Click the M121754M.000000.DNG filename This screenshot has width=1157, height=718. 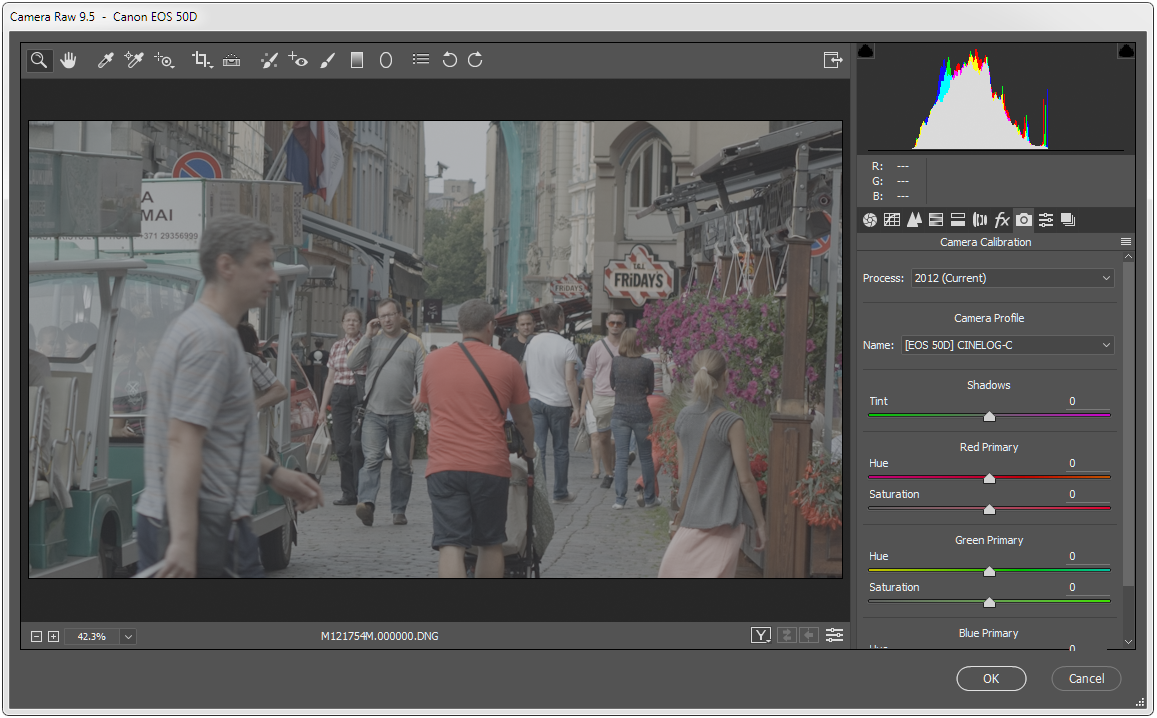click(x=379, y=636)
